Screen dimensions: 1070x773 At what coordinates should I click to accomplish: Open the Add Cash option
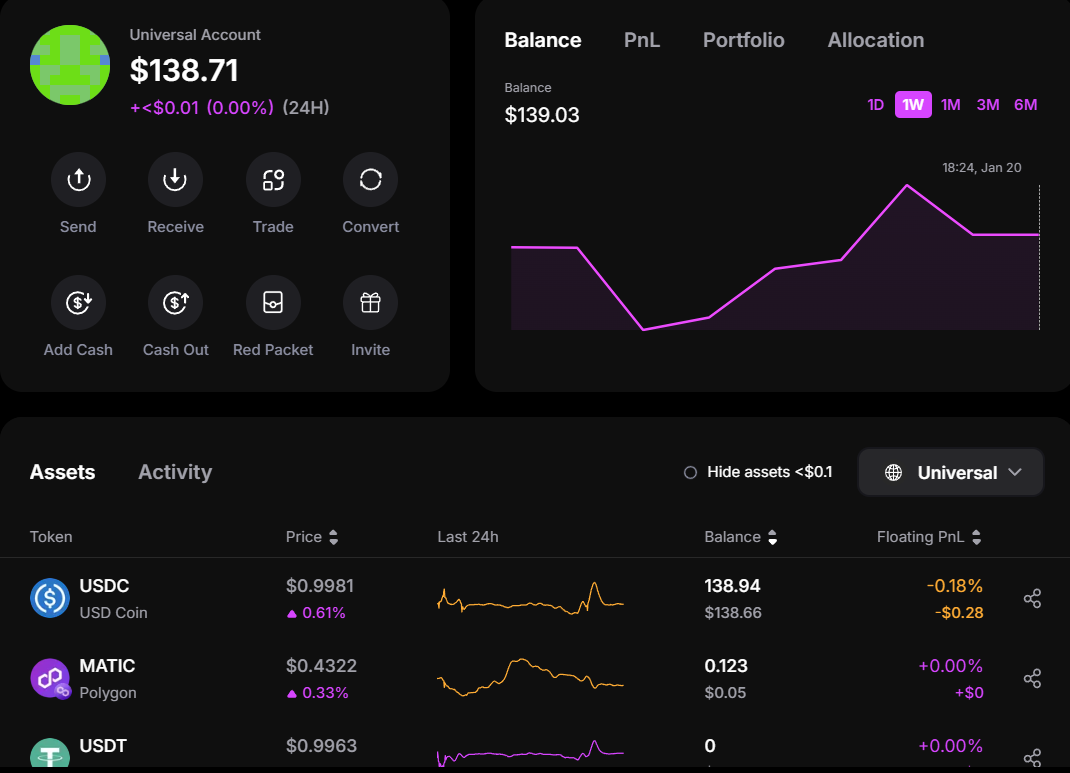point(78,301)
